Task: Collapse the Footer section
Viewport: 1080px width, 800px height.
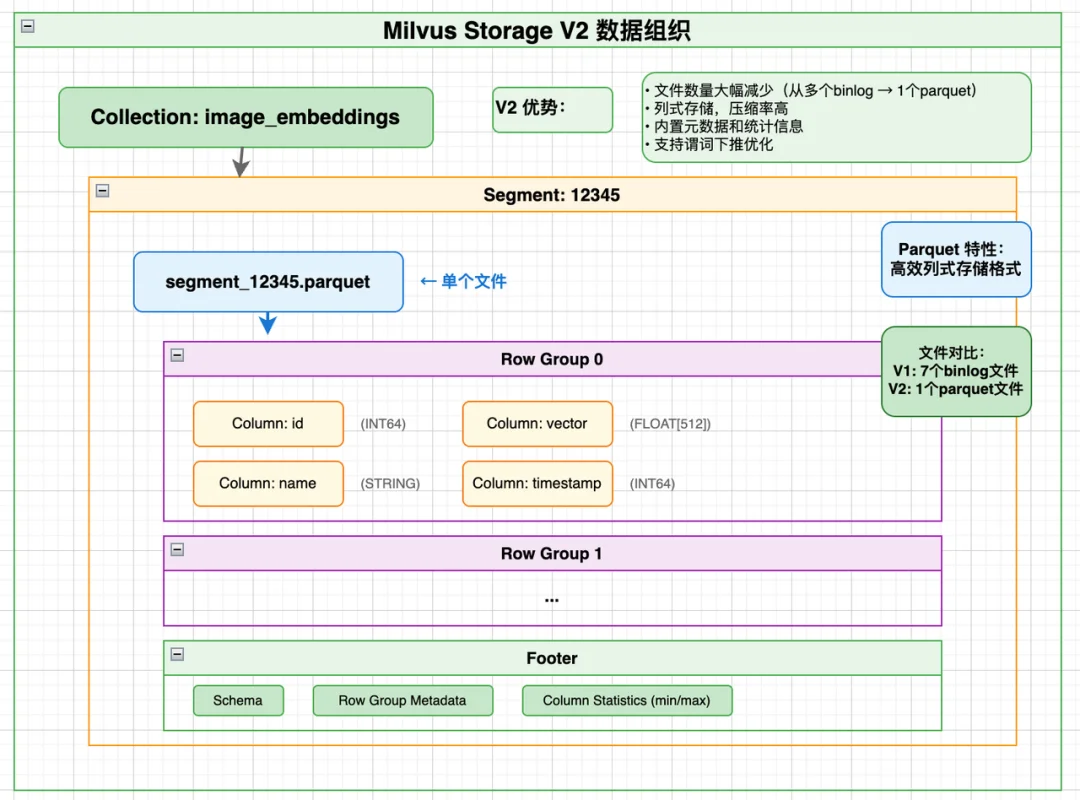Action: coord(177,655)
